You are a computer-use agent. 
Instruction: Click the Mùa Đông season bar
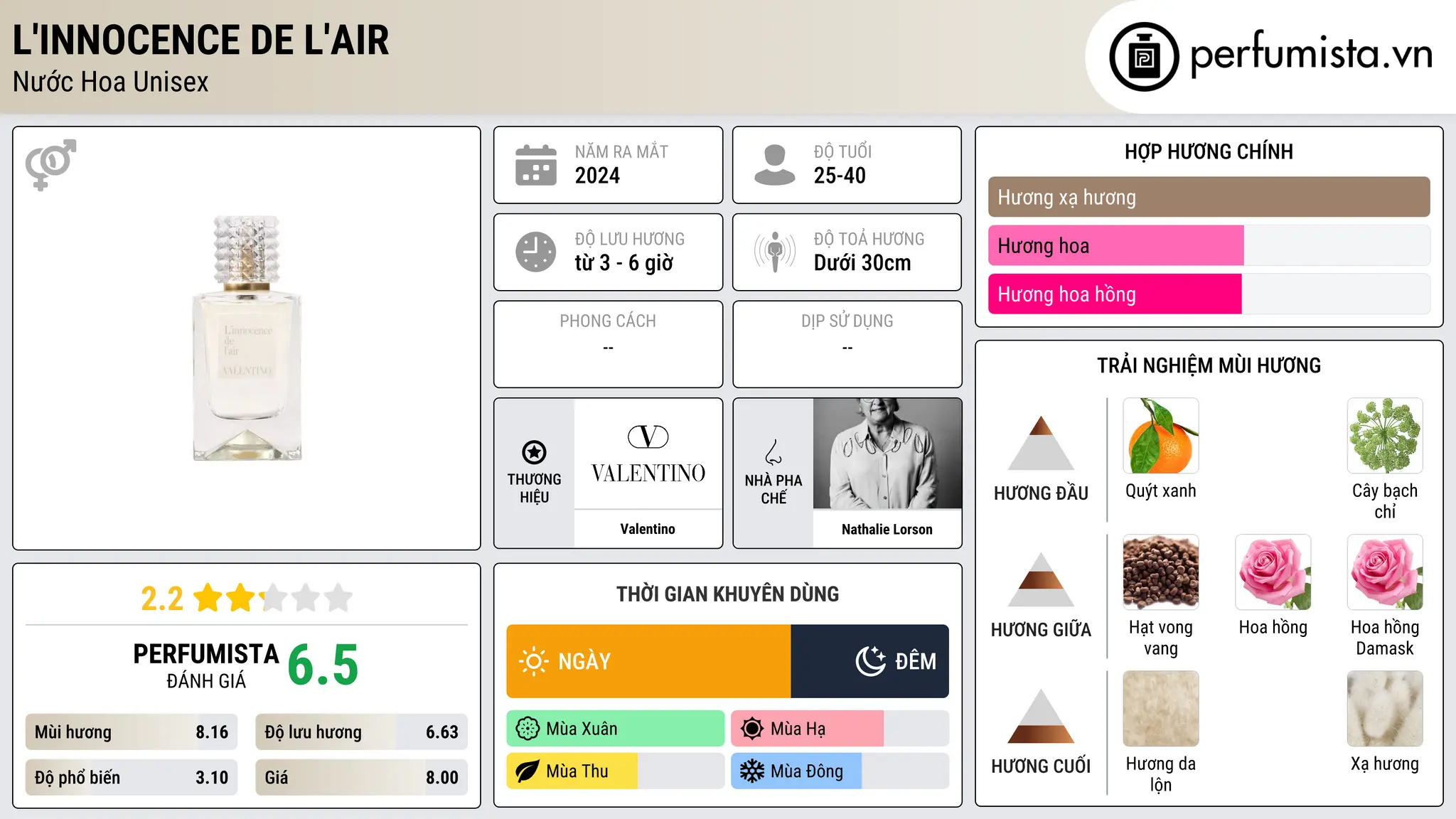[x=840, y=771]
